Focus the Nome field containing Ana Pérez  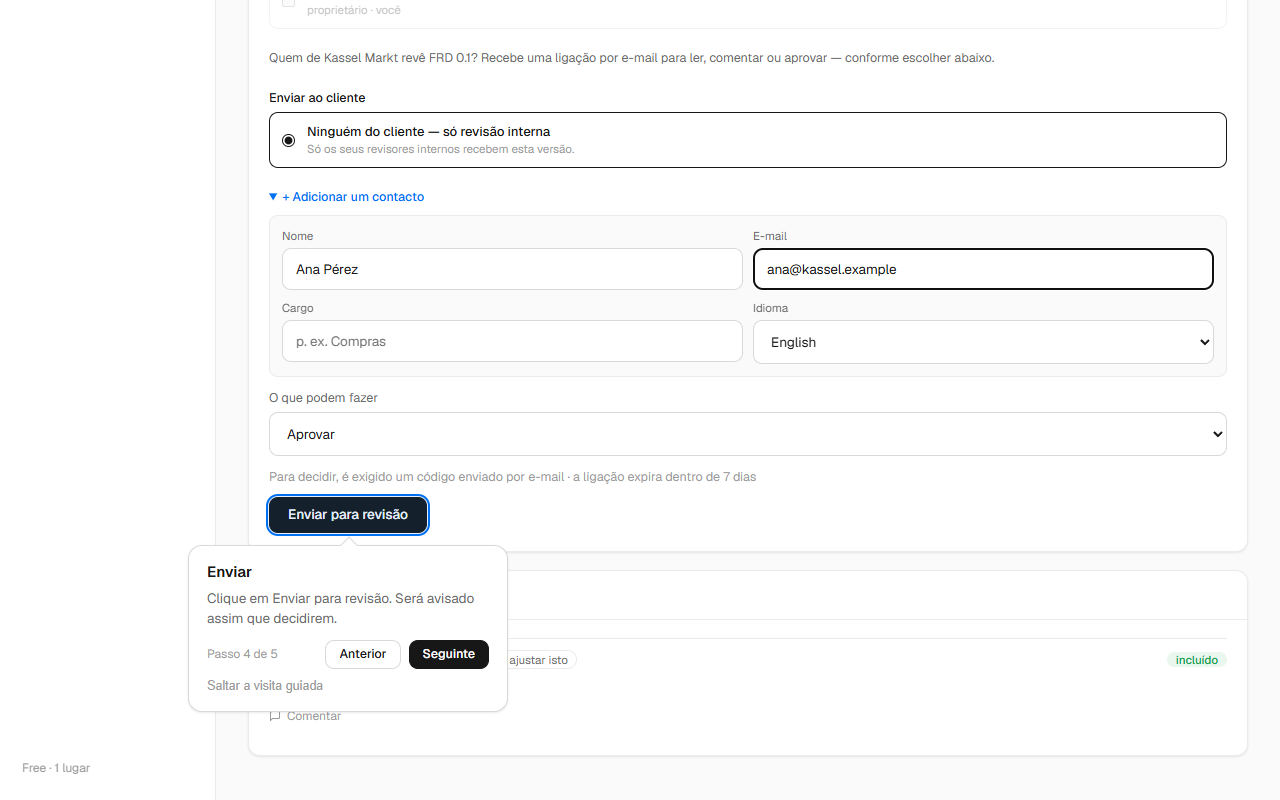click(512, 269)
